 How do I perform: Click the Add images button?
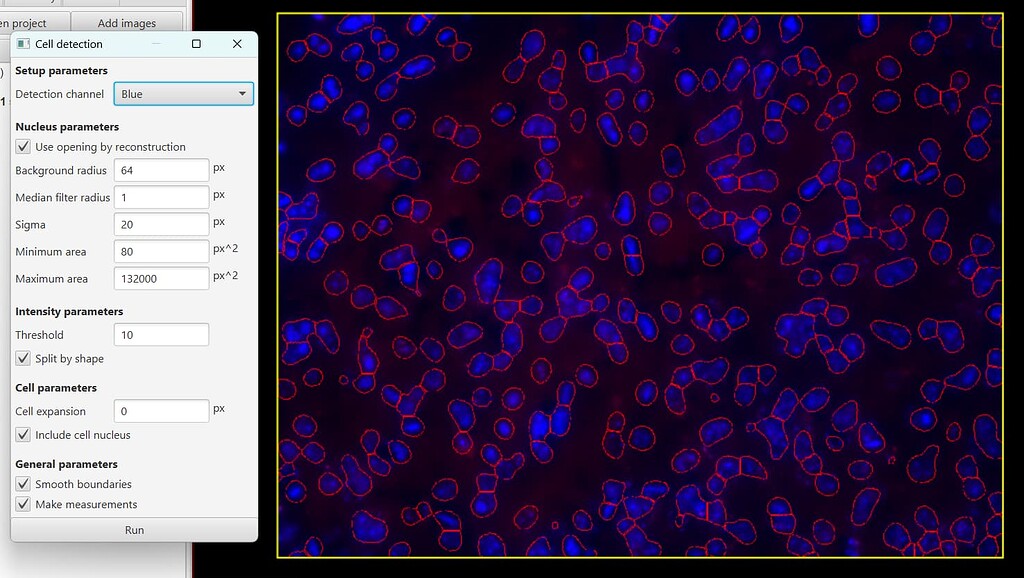coord(126,22)
